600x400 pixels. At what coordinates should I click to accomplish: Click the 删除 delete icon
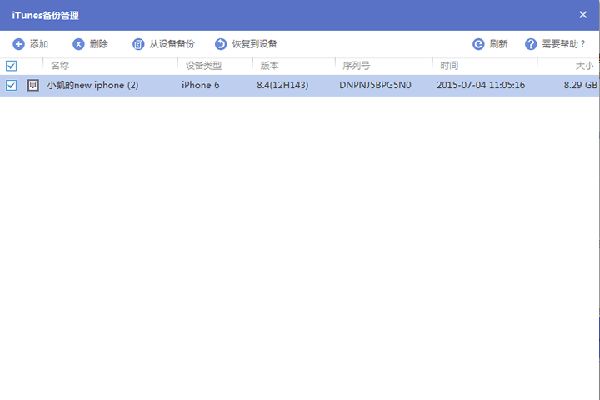pyautogui.click(x=78, y=44)
